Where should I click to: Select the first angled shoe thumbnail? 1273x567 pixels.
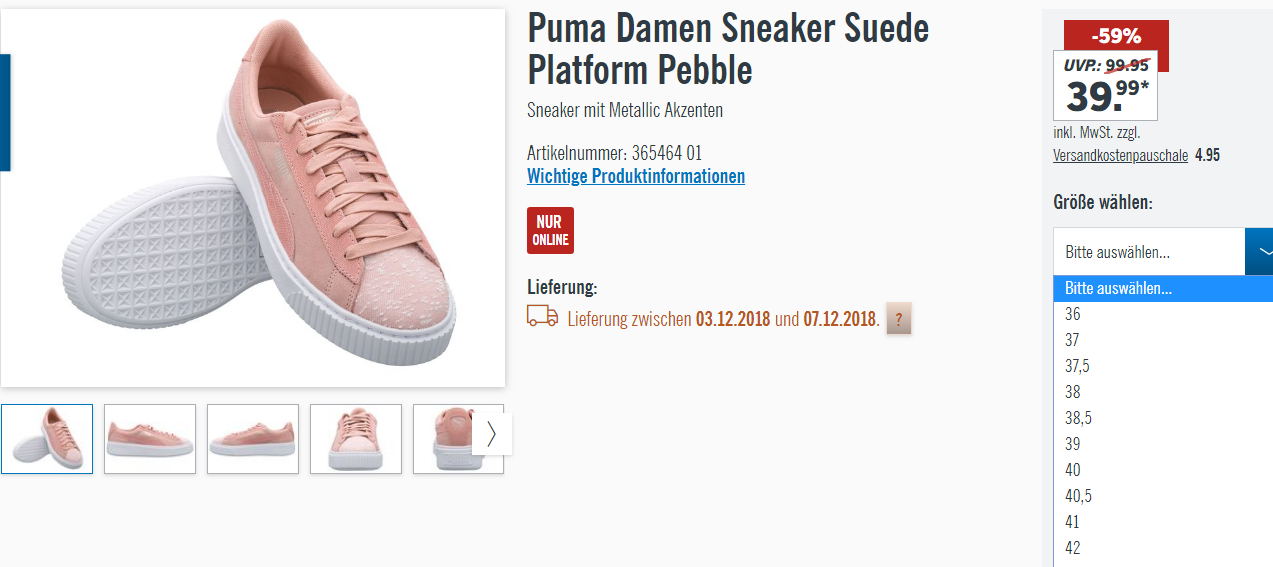click(x=47, y=439)
